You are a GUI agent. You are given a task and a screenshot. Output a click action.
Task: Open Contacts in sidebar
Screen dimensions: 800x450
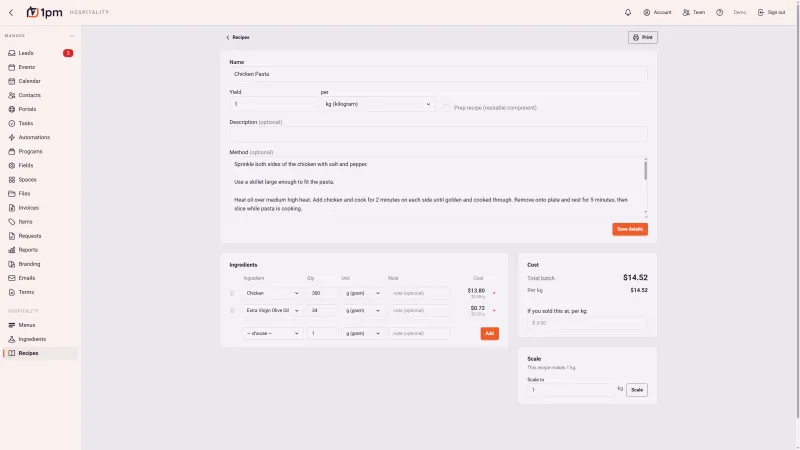[x=40, y=95]
